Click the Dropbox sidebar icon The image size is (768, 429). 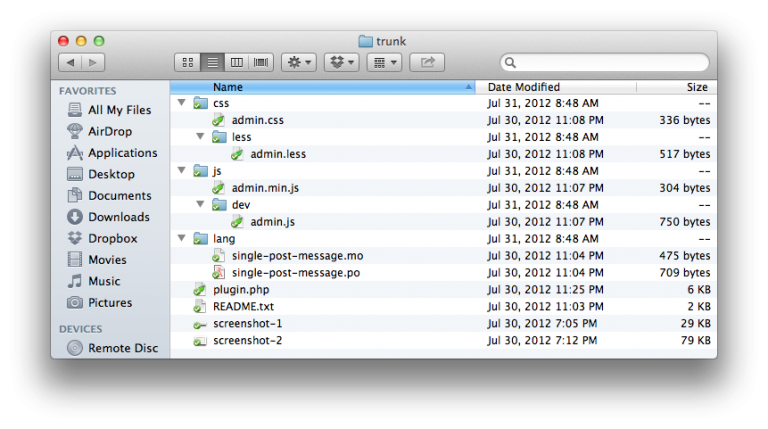click(x=74, y=238)
